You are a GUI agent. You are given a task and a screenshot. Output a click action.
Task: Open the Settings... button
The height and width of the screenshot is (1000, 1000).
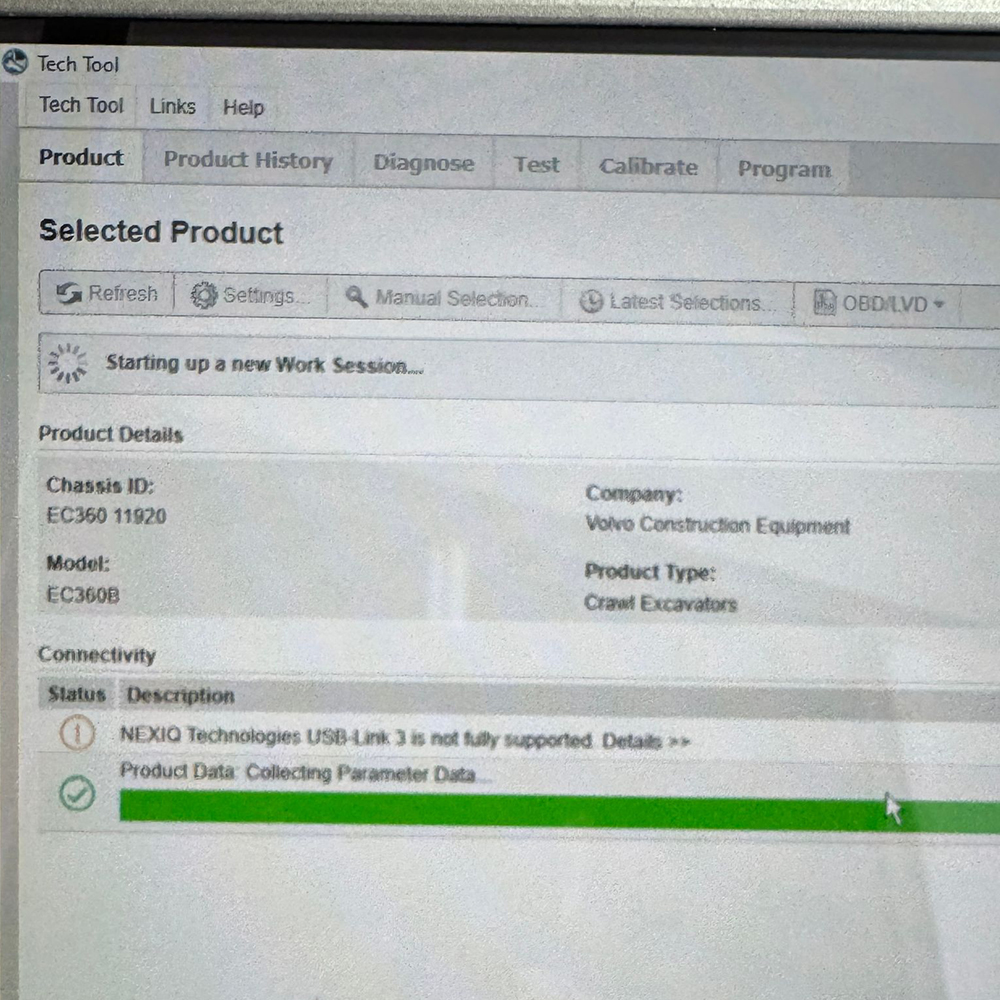tap(250, 296)
